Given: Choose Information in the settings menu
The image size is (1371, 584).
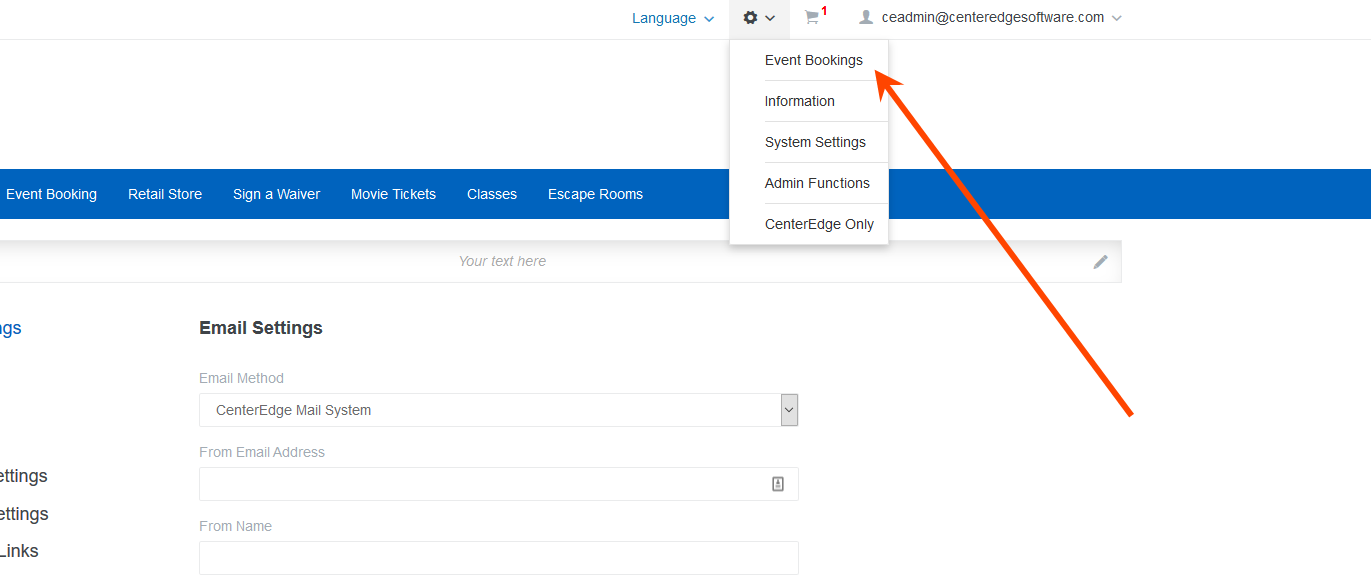Looking at the screenshot, I should 799,101.
